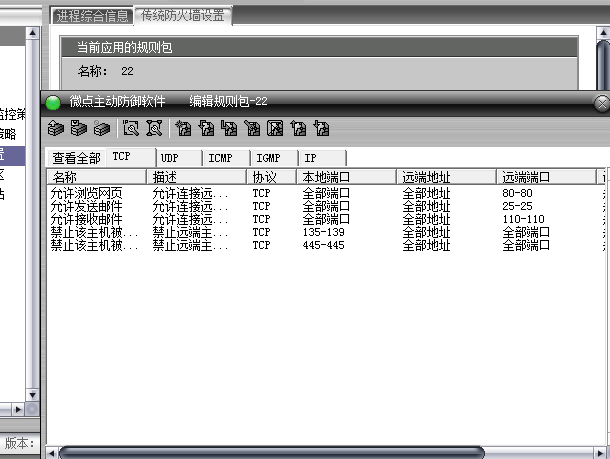This screenshot has width=610, height=459.
Task: Move rule up using the up-arrow icon
Action: (298, 128)
